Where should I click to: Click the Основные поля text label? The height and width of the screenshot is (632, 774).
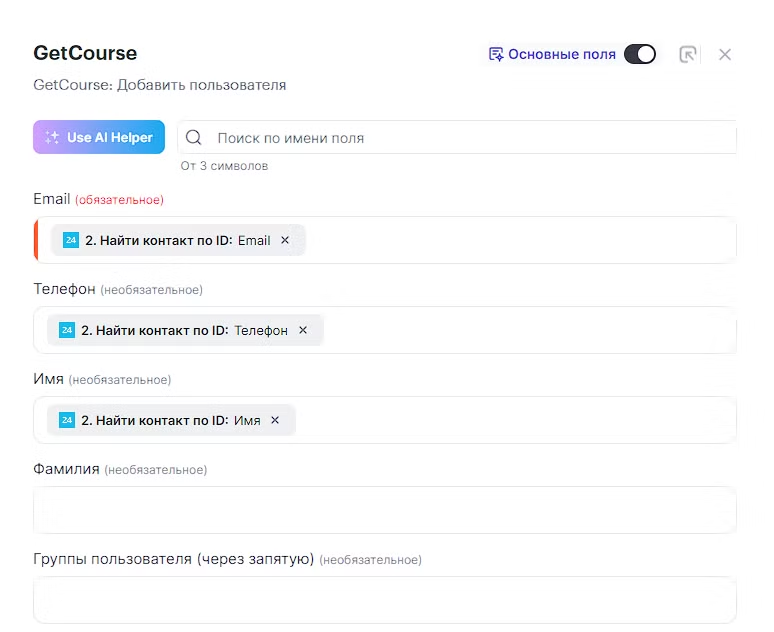(561, 54)
